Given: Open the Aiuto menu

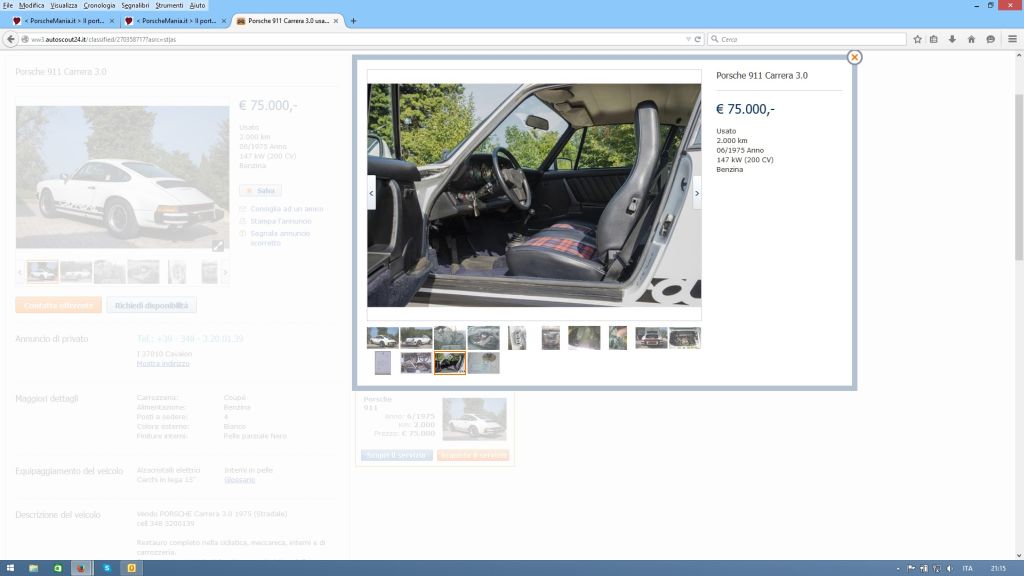Looking at the screenshot, I should point(197,5).
